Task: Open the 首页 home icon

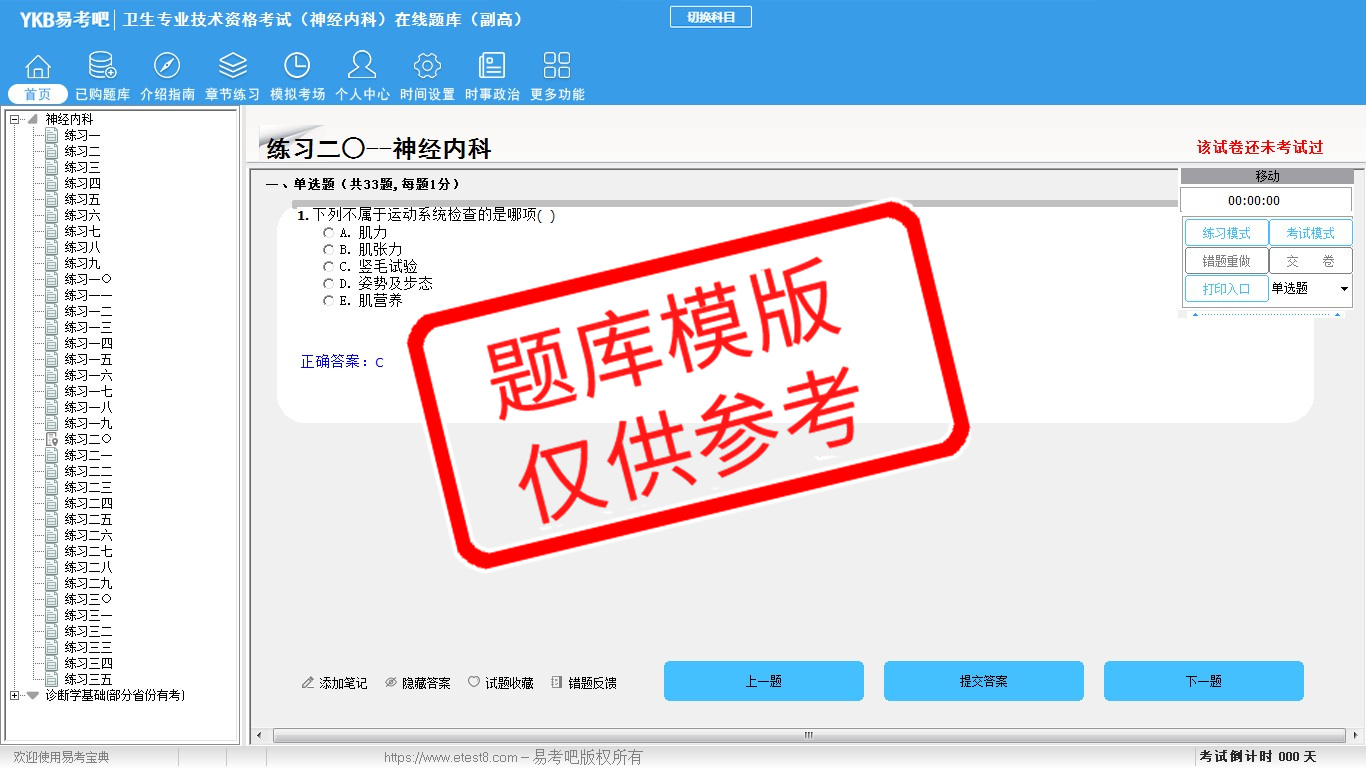Action: (38, 66)
